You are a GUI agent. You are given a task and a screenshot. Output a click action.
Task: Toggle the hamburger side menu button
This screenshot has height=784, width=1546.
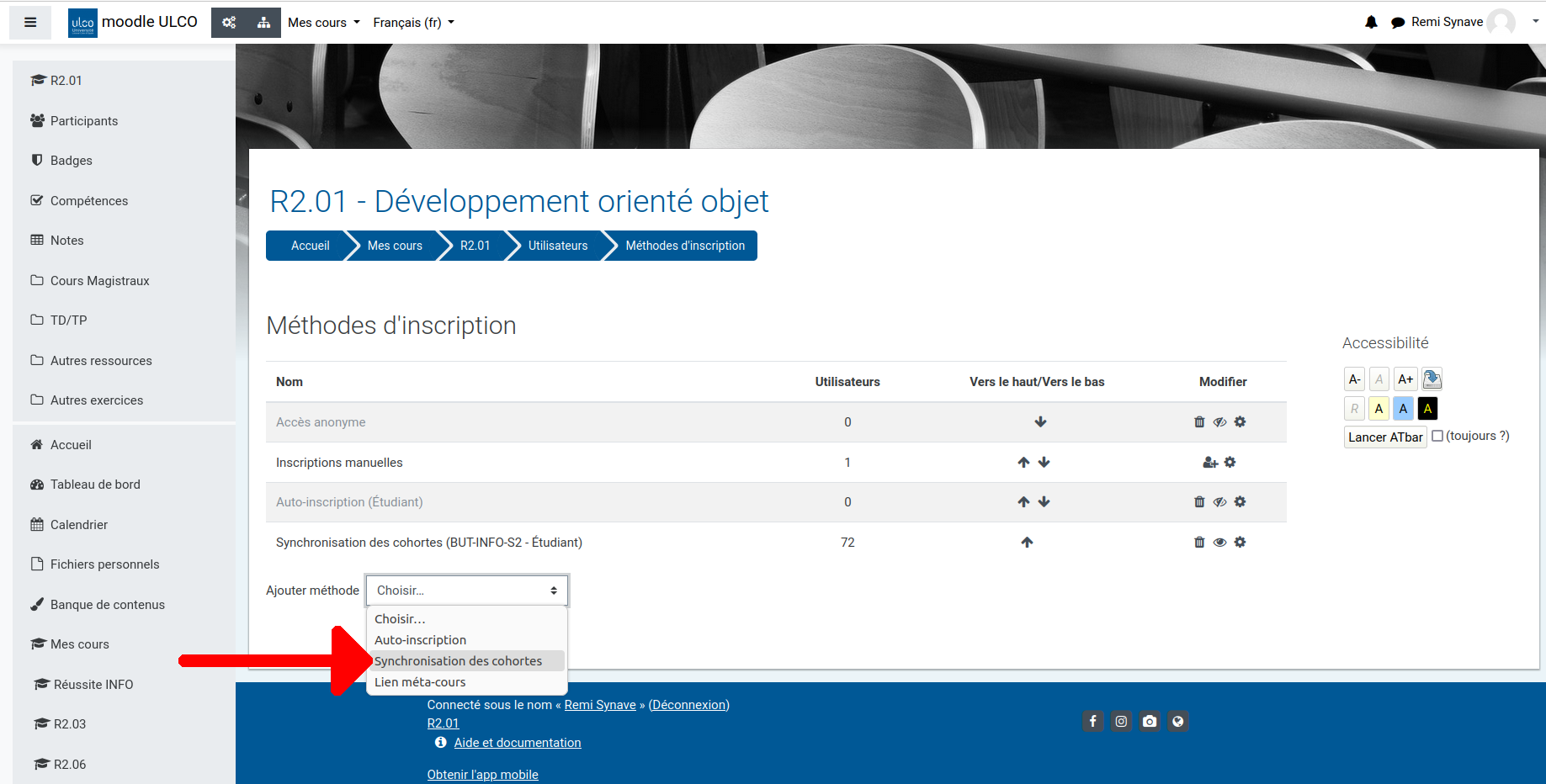coord(30,23)
